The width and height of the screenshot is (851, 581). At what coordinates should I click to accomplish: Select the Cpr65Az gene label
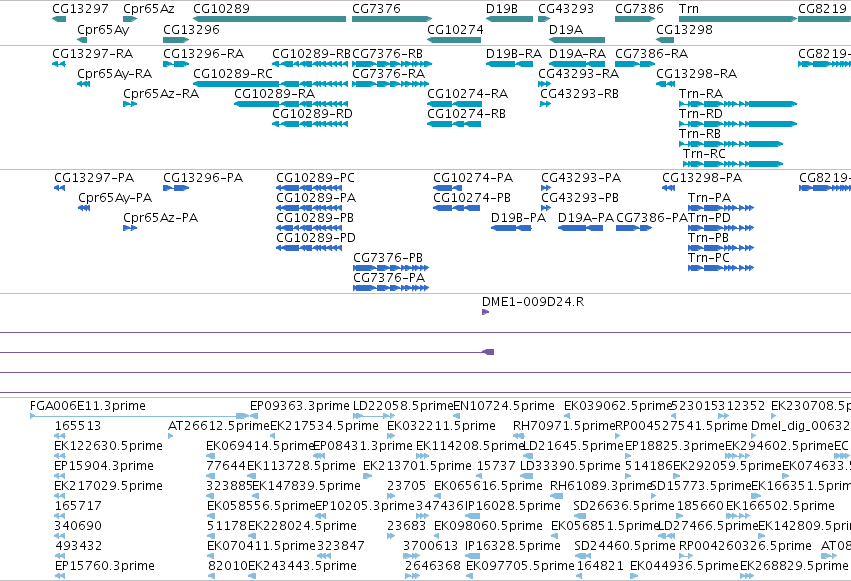coord(149,9)
